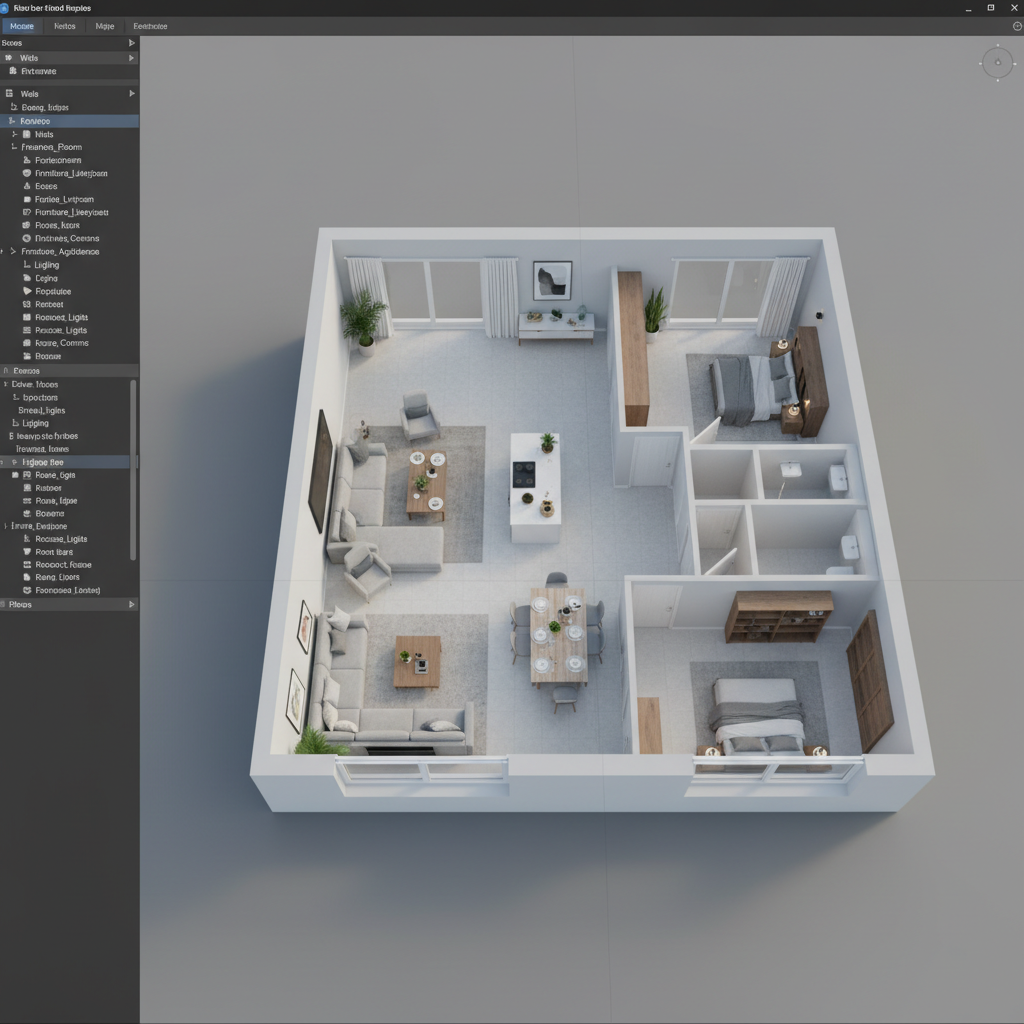Switch to the Mgje tab
1024x1024 pixels.
(104, 26)
